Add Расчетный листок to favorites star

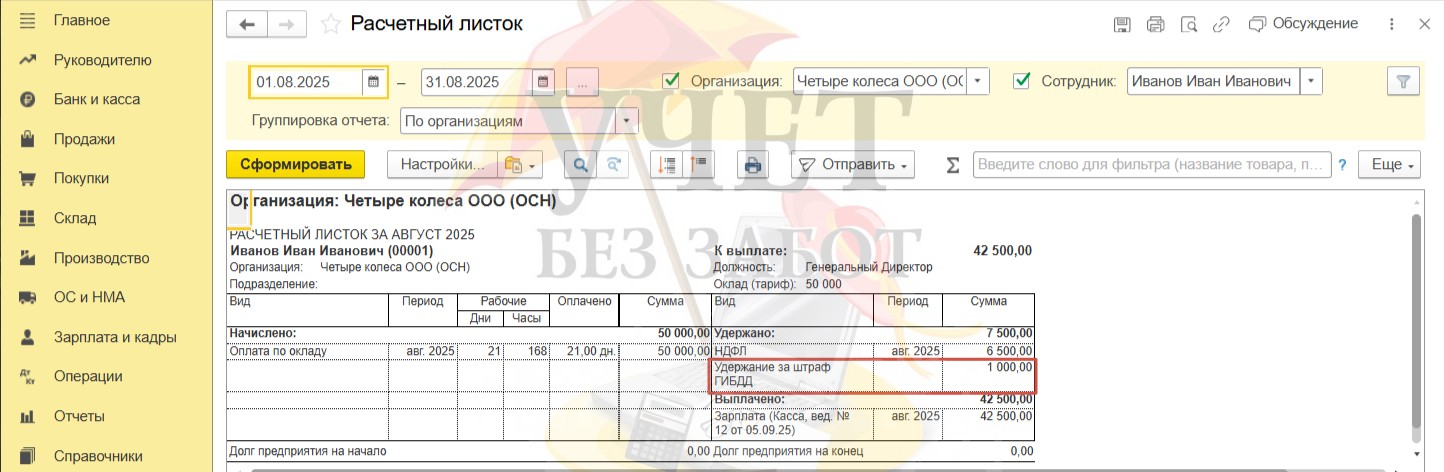pos(331,23)
